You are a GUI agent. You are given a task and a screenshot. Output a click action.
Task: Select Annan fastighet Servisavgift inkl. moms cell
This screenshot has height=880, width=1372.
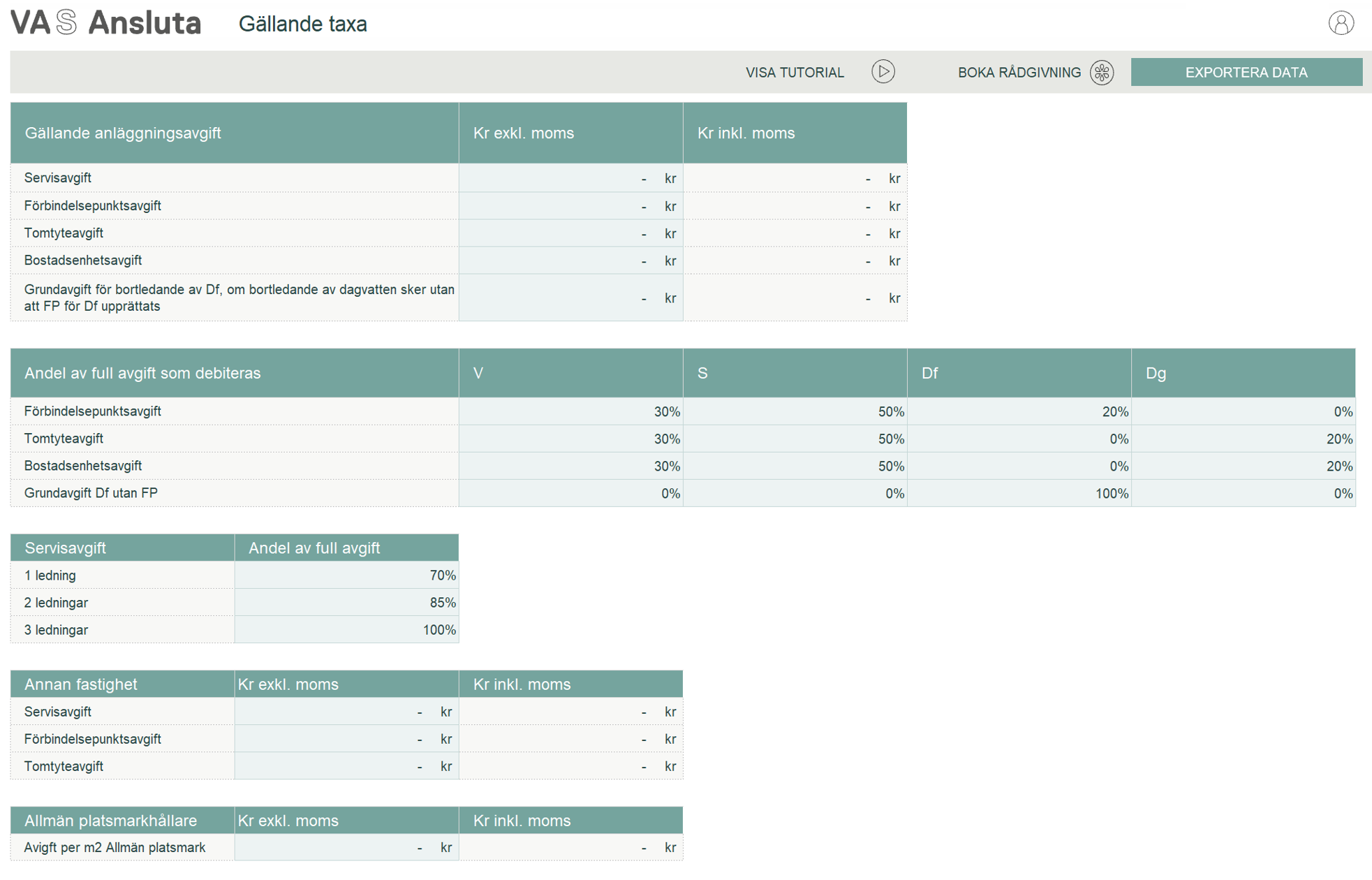click(570, 712)
